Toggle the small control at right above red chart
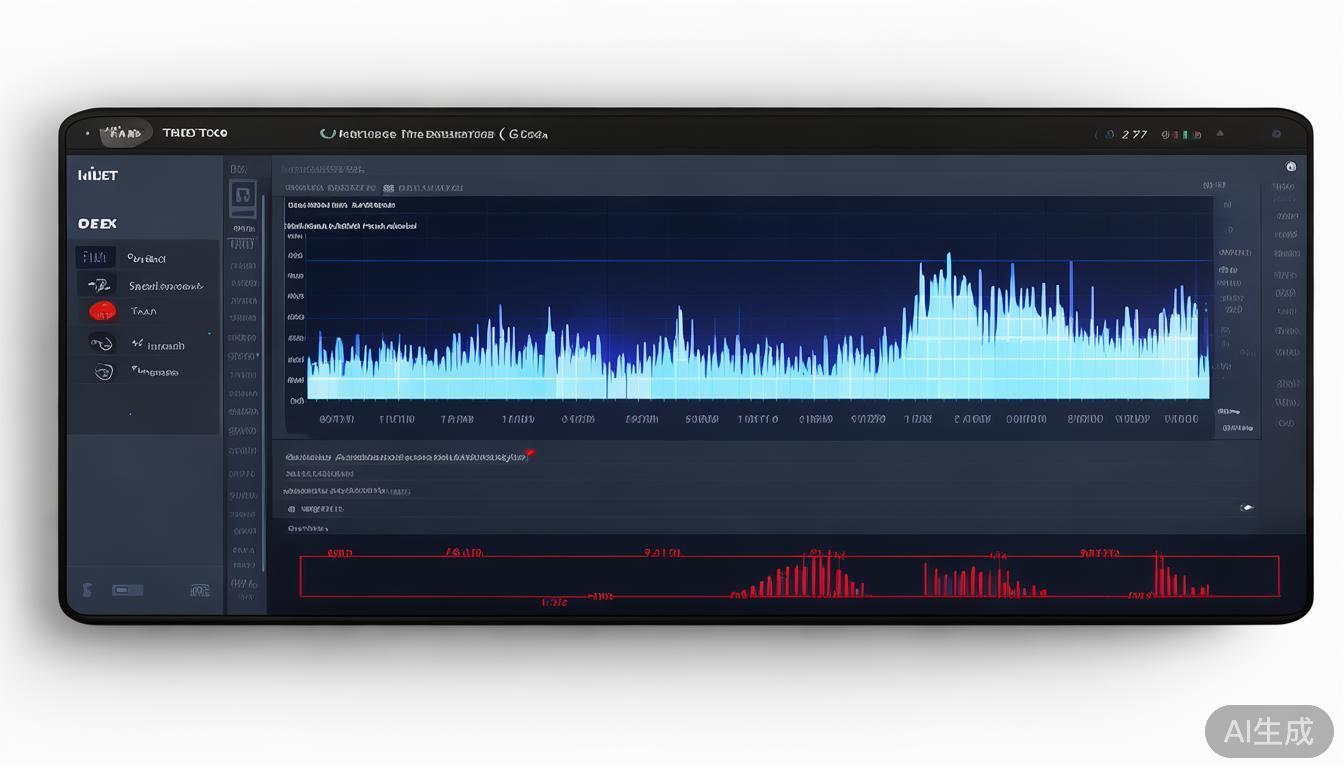This screenshot has height=768, width=1344. pos(1246,508)
